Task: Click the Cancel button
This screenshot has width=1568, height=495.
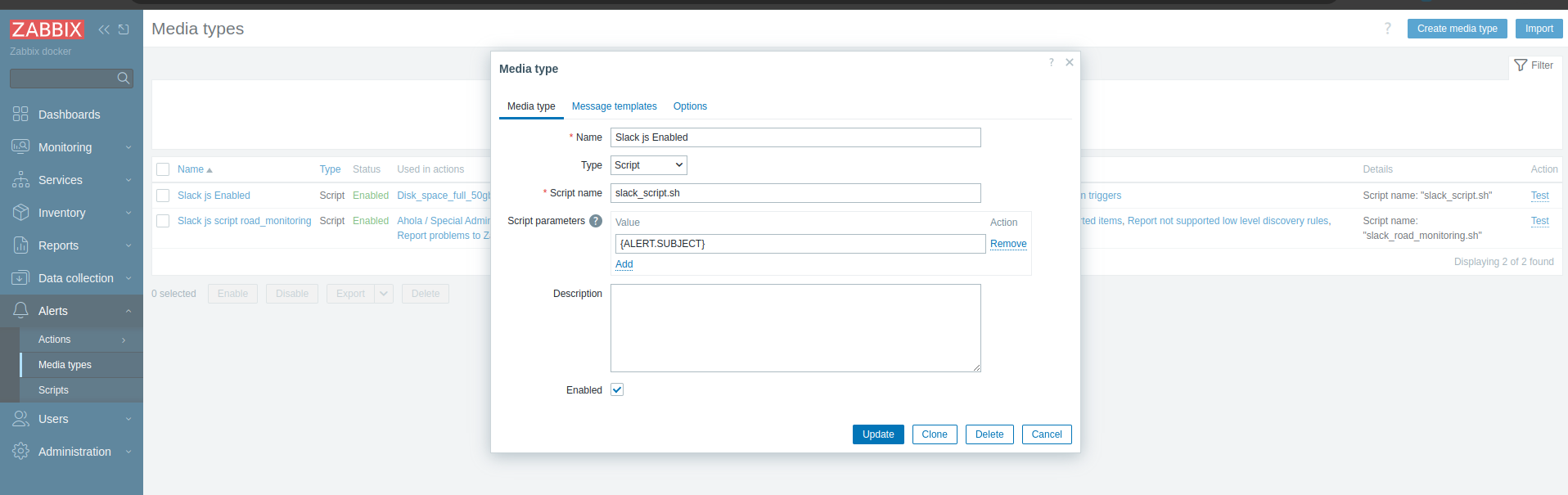Action: 1047,434
